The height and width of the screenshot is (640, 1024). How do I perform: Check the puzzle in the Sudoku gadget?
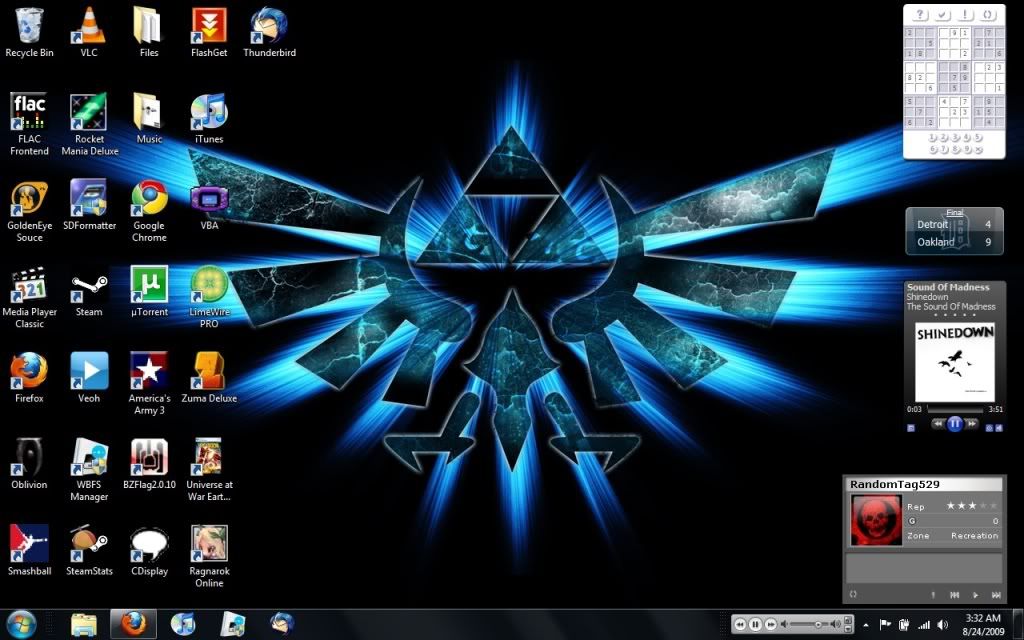point(942,14)
